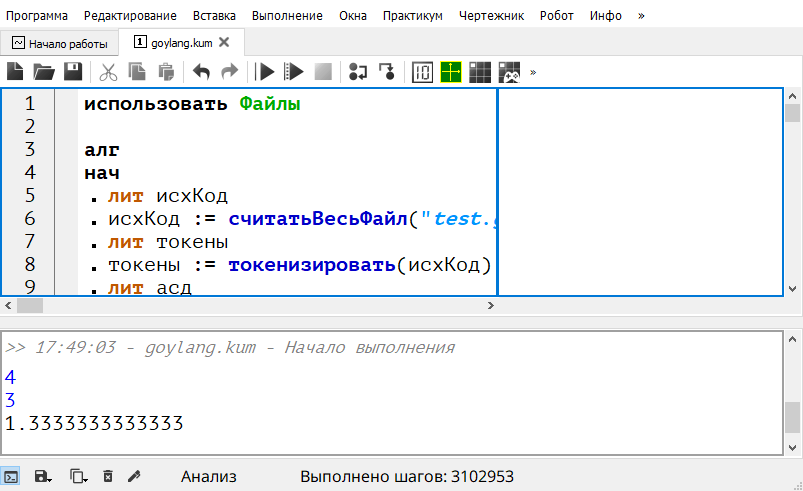Image resolution: width=803 pixels, height=491 pixels.
Task: Open a file with the folder icon
Action: click(x=43, y=72)
